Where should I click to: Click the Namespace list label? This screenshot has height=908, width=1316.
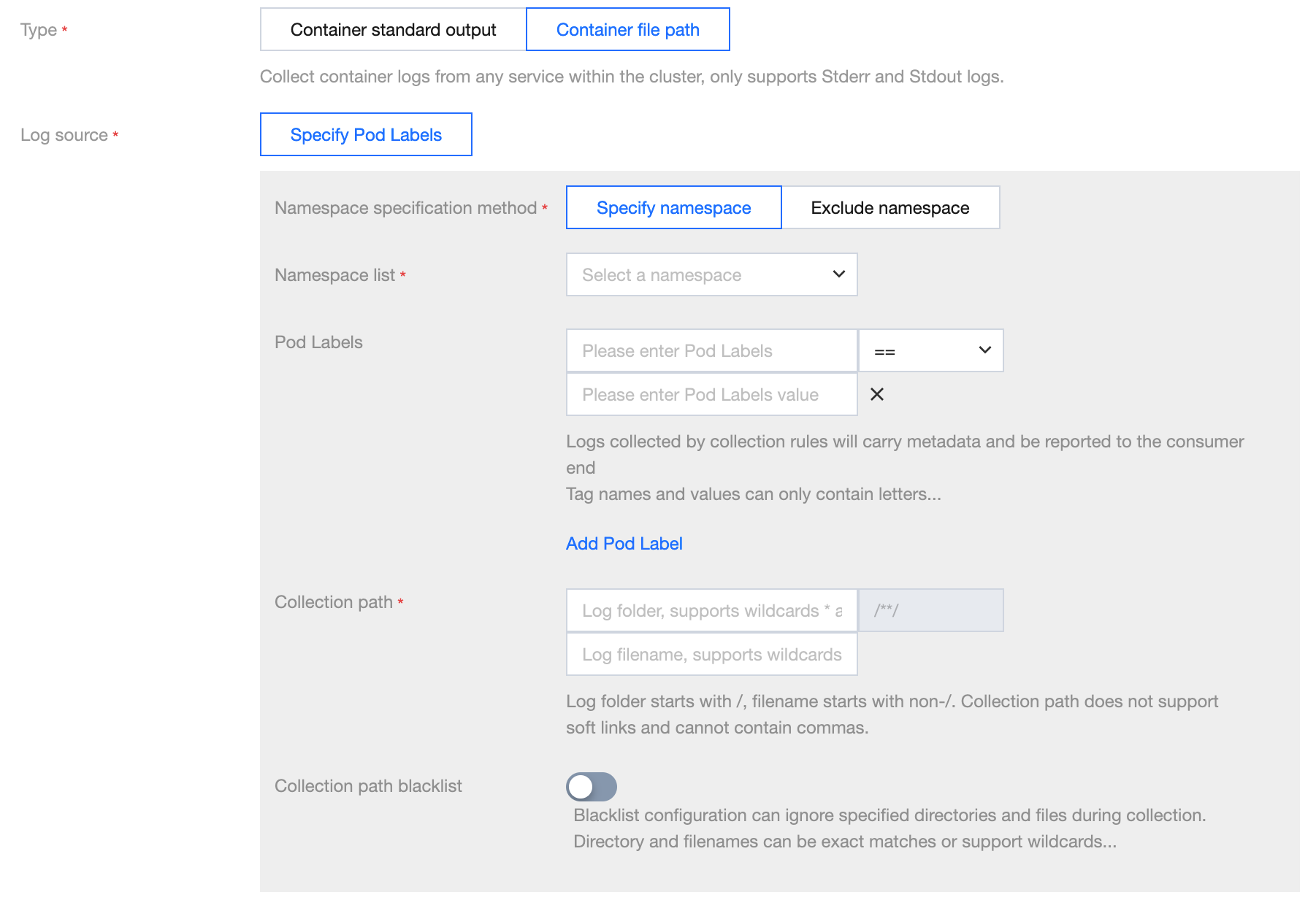pyautogui.click(x=334, y=275)
